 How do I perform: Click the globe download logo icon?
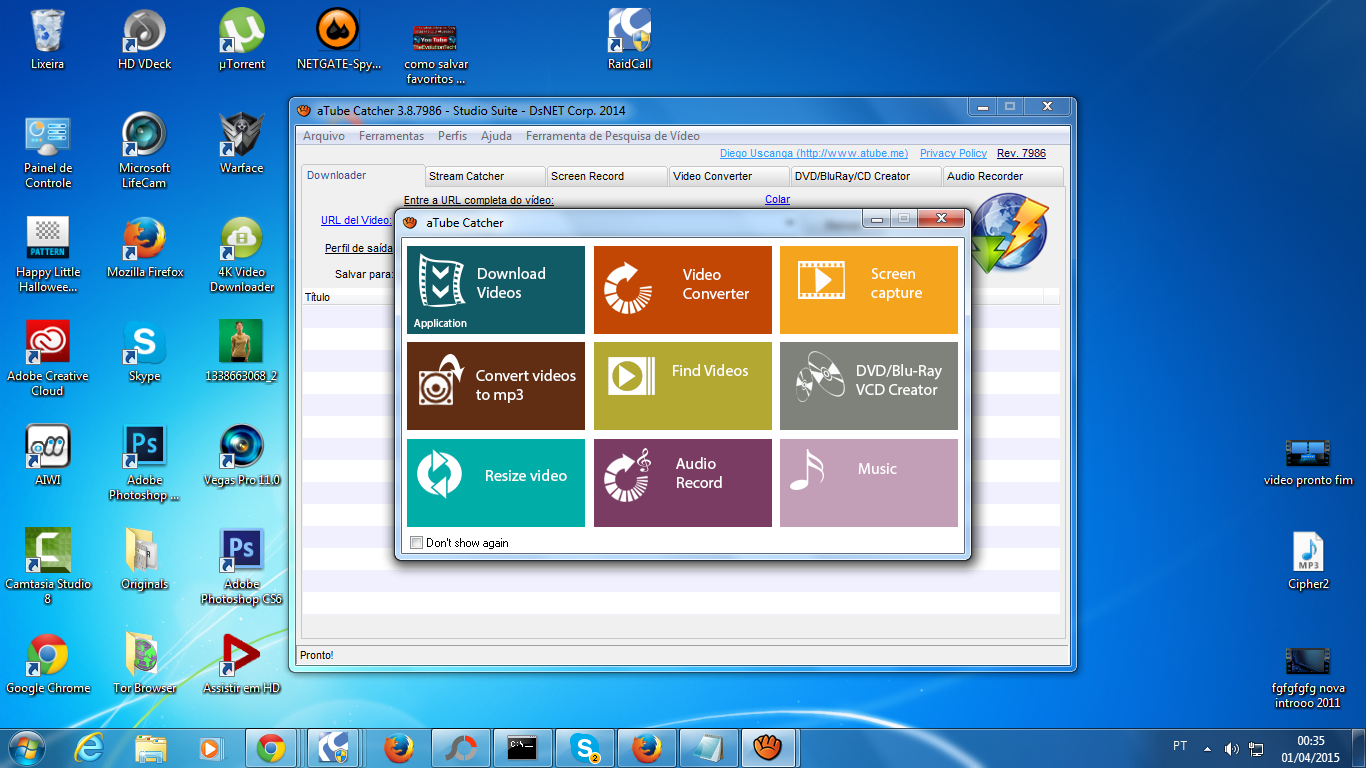click(x=1009, y=232)
